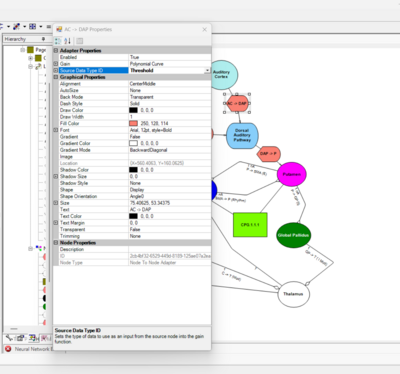Open the Threshold dropdown for Source Data Type ID
This screenshot has width=400, height=374.
coord(207,70)
